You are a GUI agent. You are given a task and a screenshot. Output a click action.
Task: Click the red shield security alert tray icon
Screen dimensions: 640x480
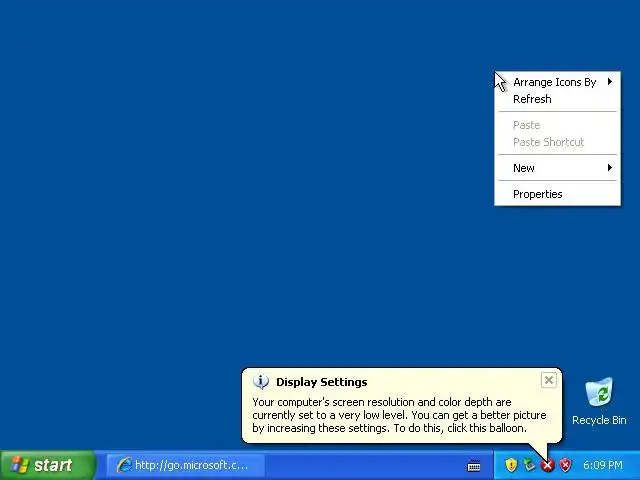click(x=565, y=464)
